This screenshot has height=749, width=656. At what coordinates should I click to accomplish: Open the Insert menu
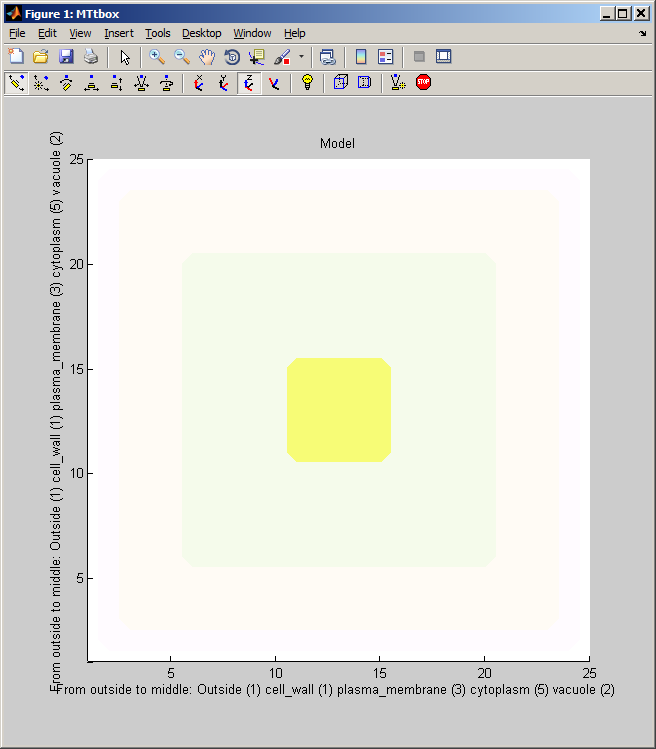pos(118,33)
